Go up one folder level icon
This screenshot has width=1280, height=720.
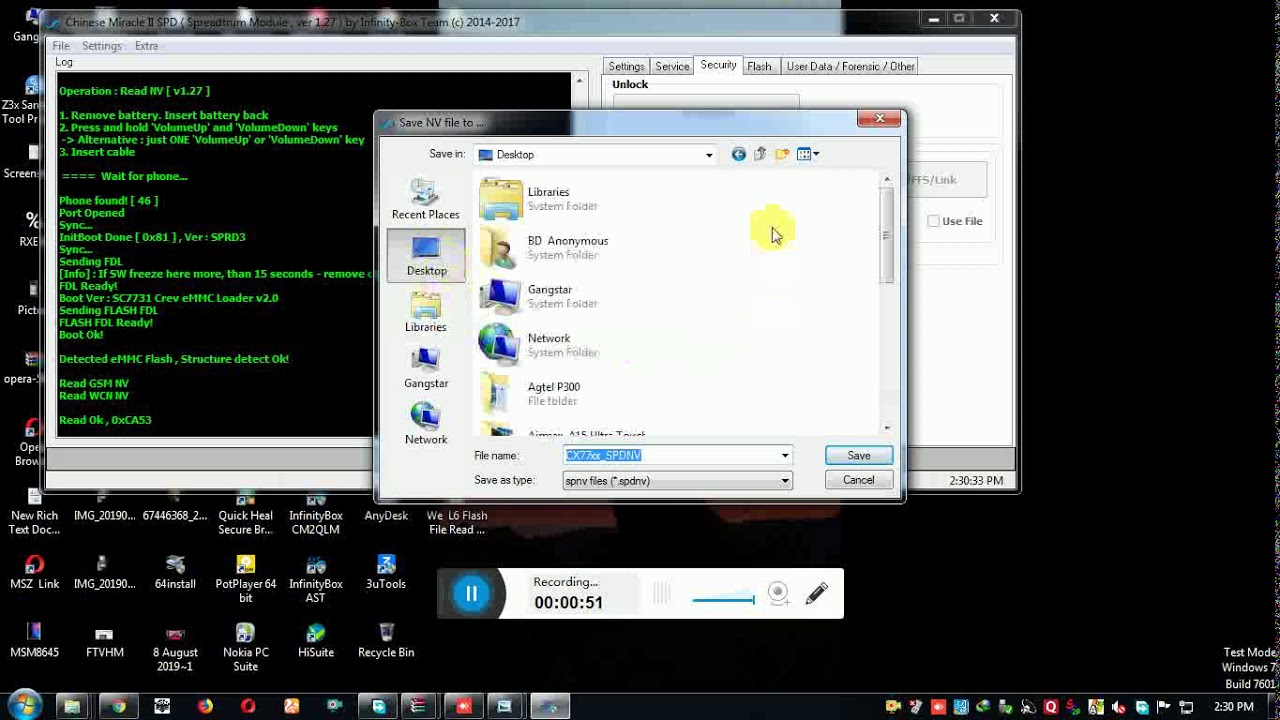[x=760, y=154]
